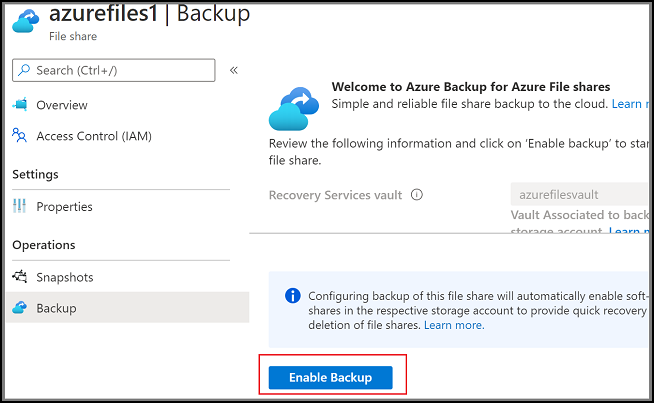Follow Learn link under vault description

click(628, 231)
